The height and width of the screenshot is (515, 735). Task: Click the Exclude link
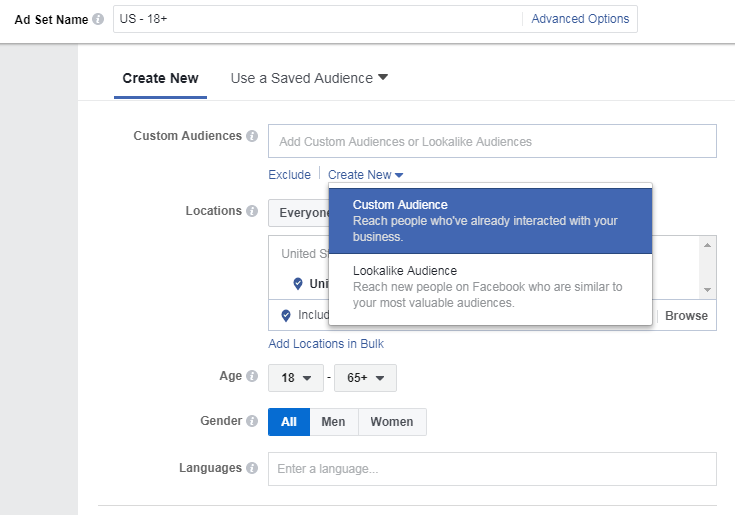coord(289,175)
